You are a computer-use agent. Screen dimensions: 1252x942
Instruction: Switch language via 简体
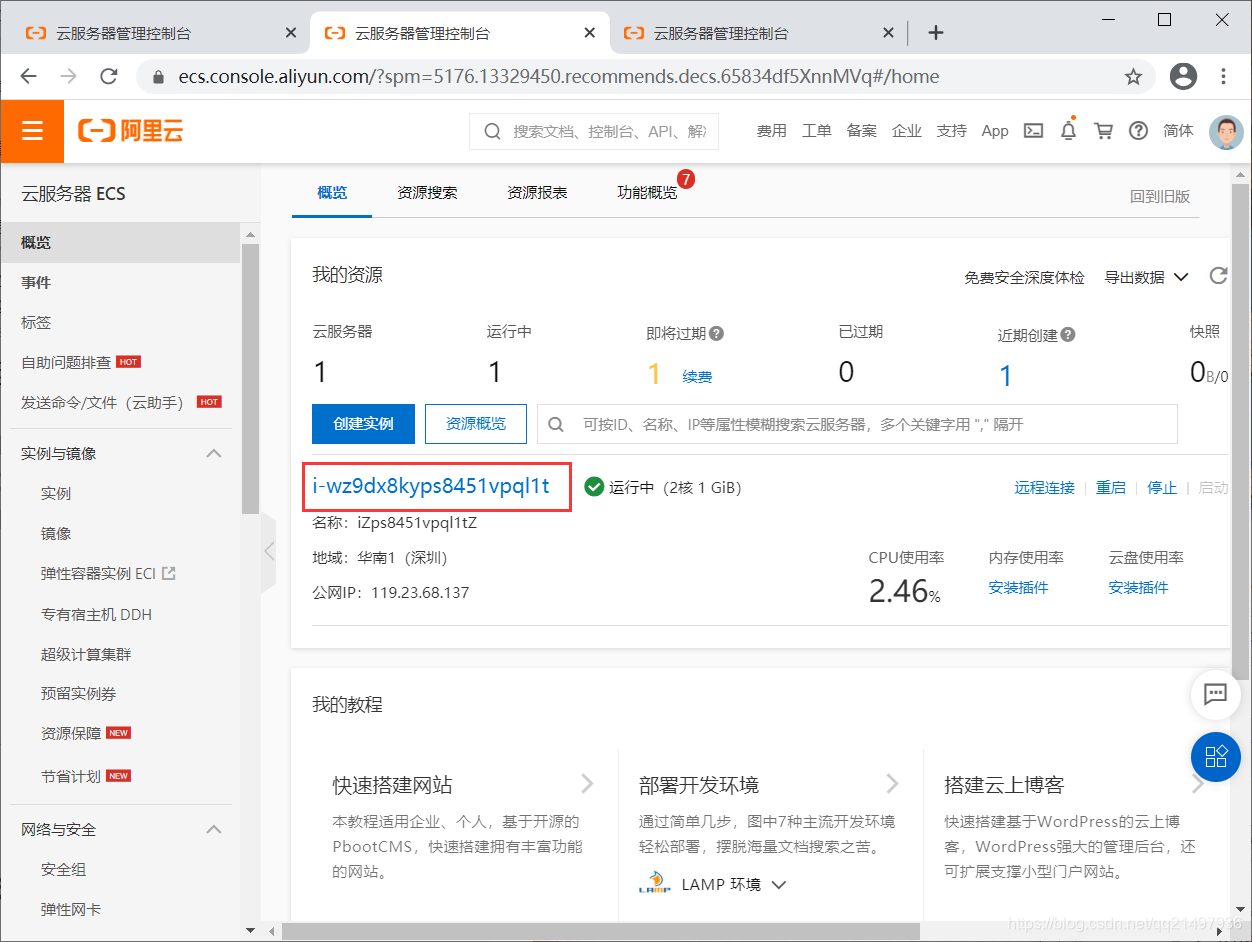[1178, 131]
